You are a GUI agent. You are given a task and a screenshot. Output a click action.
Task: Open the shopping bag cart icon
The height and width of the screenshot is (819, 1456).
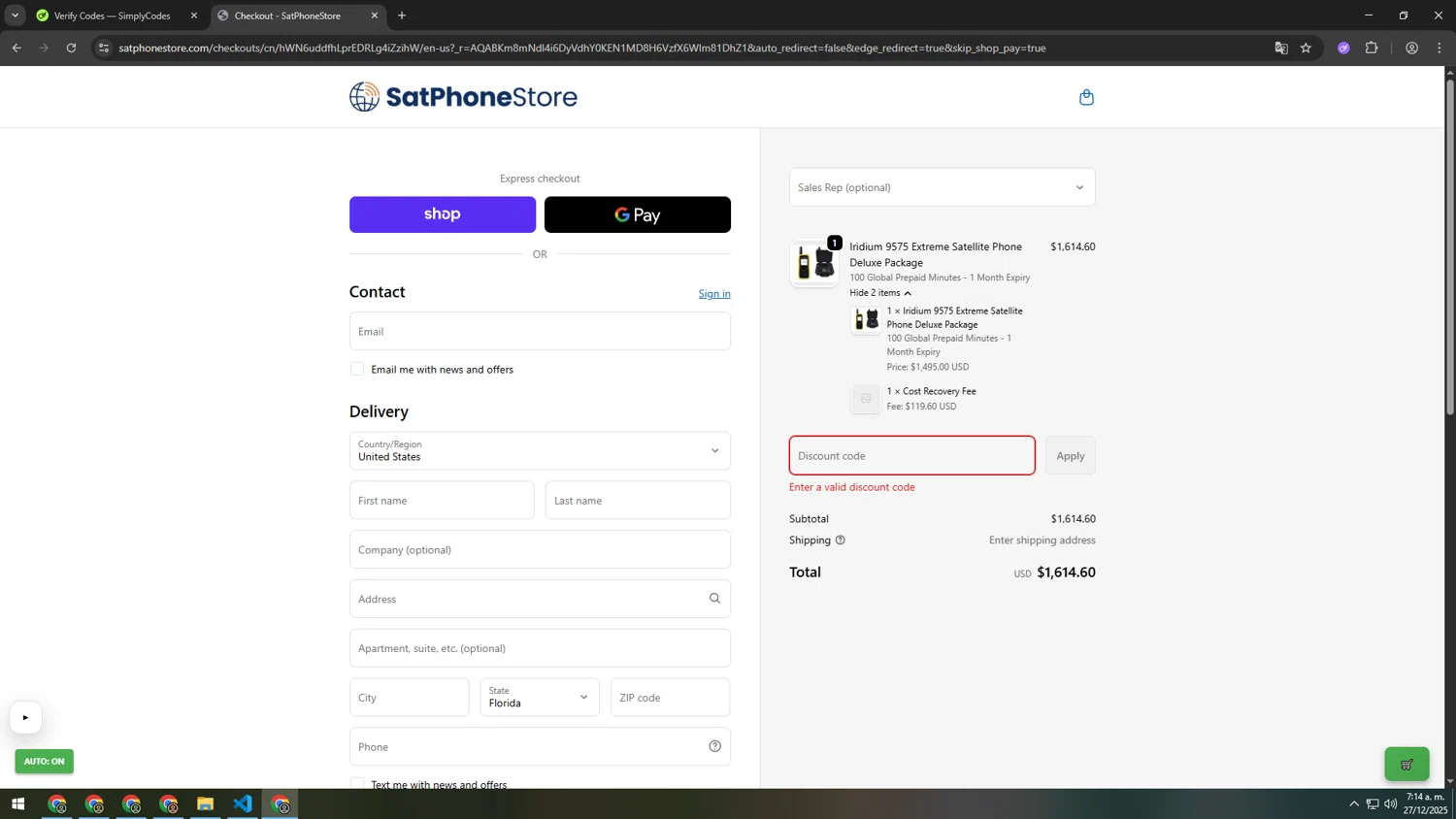(1086, 97)
